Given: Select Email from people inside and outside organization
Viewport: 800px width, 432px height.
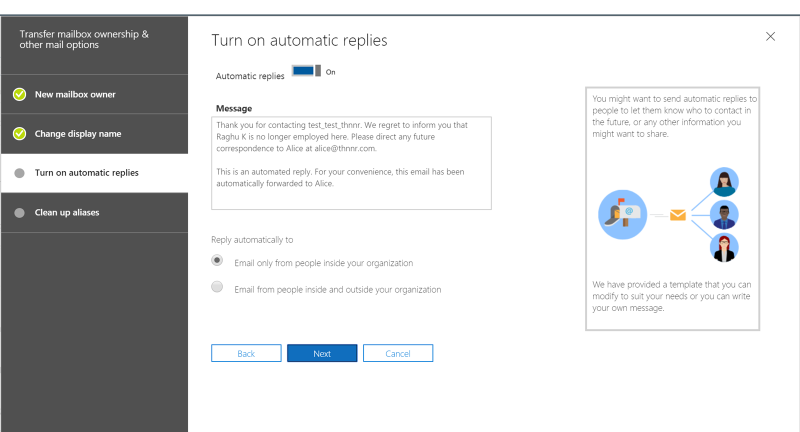Looking at the screenshot, I should 217,287.
